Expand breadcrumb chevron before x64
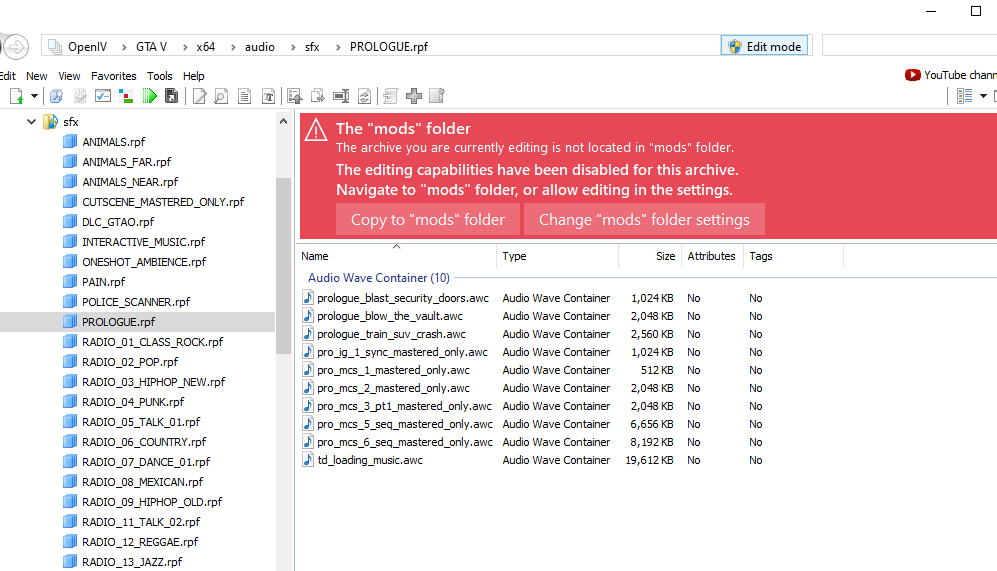 click(185, 47)
